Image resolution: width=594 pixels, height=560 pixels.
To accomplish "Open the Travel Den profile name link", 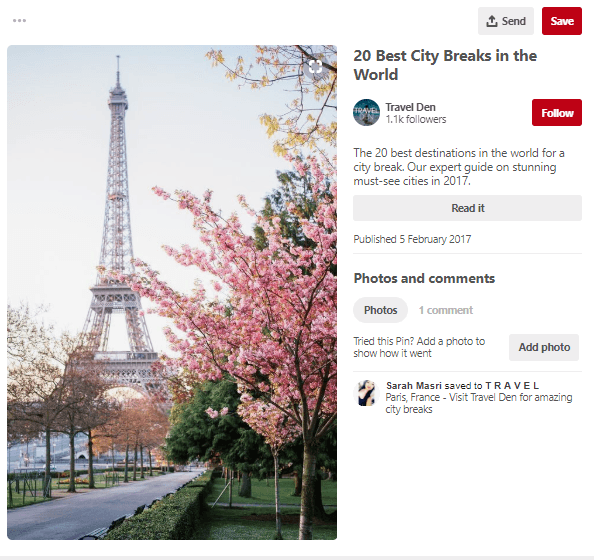I will pos(411,107).
